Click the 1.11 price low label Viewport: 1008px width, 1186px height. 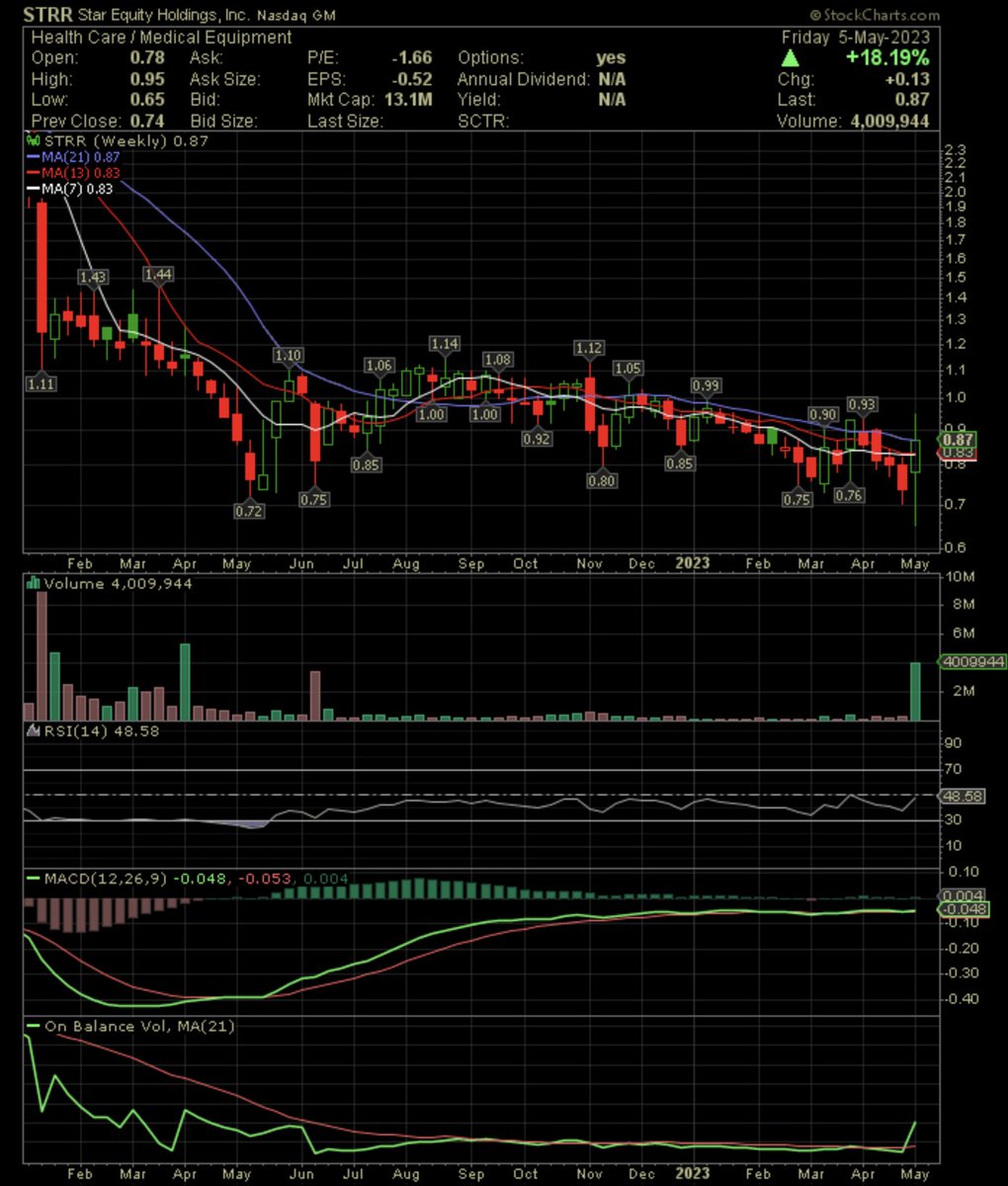coord(42,383)
